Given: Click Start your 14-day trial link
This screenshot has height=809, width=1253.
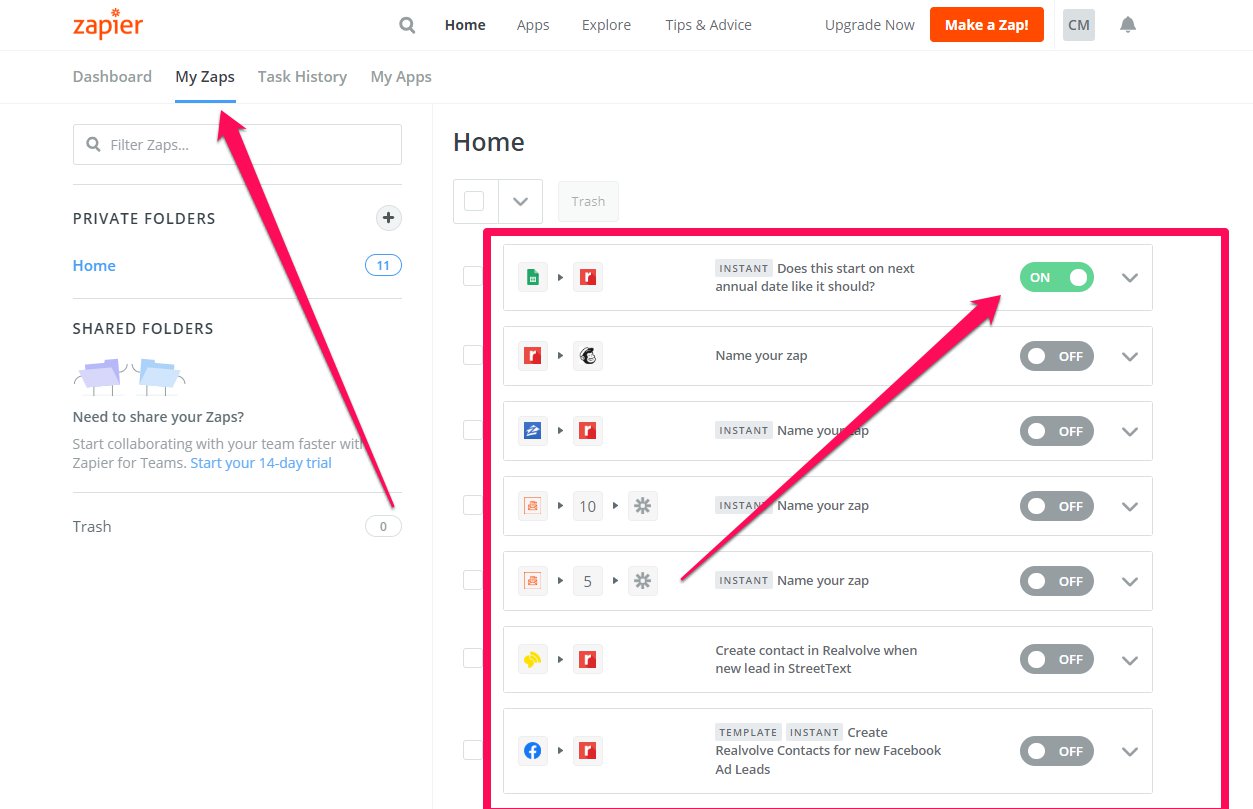Looking at the screenshot, I should (x=261, y=463).
